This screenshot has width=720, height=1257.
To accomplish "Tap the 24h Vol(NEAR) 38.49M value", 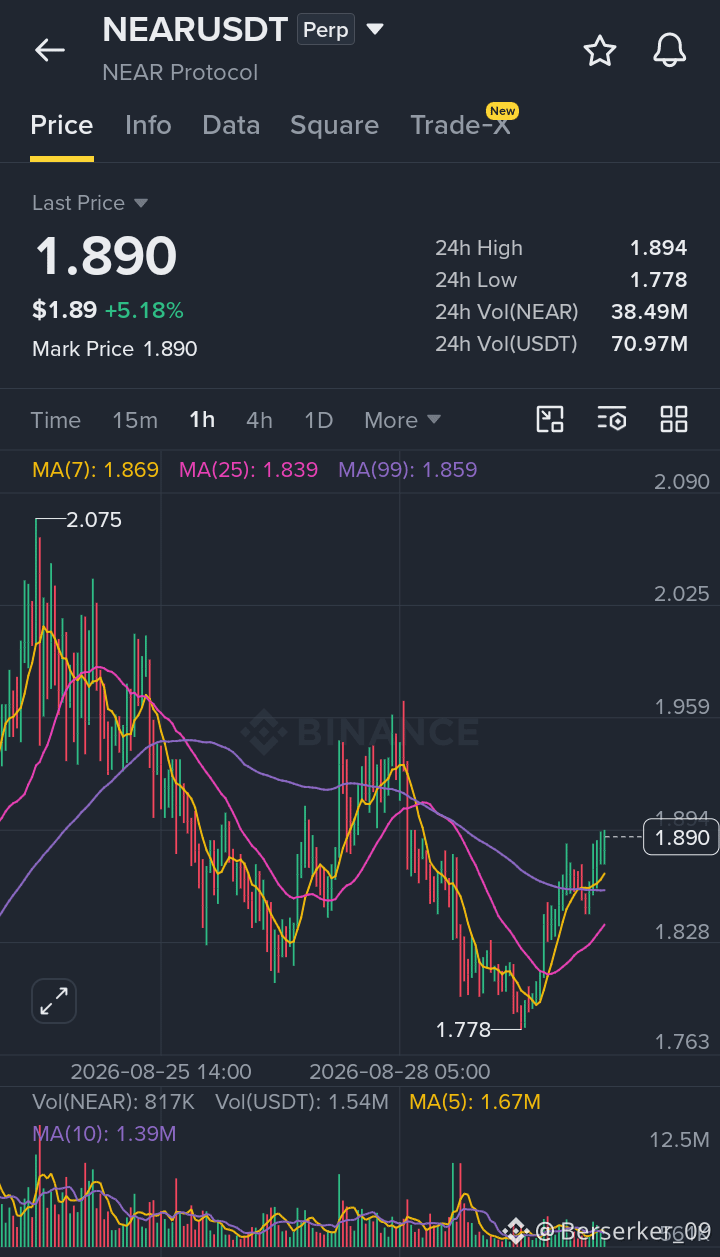I will (x=649, y=312).
